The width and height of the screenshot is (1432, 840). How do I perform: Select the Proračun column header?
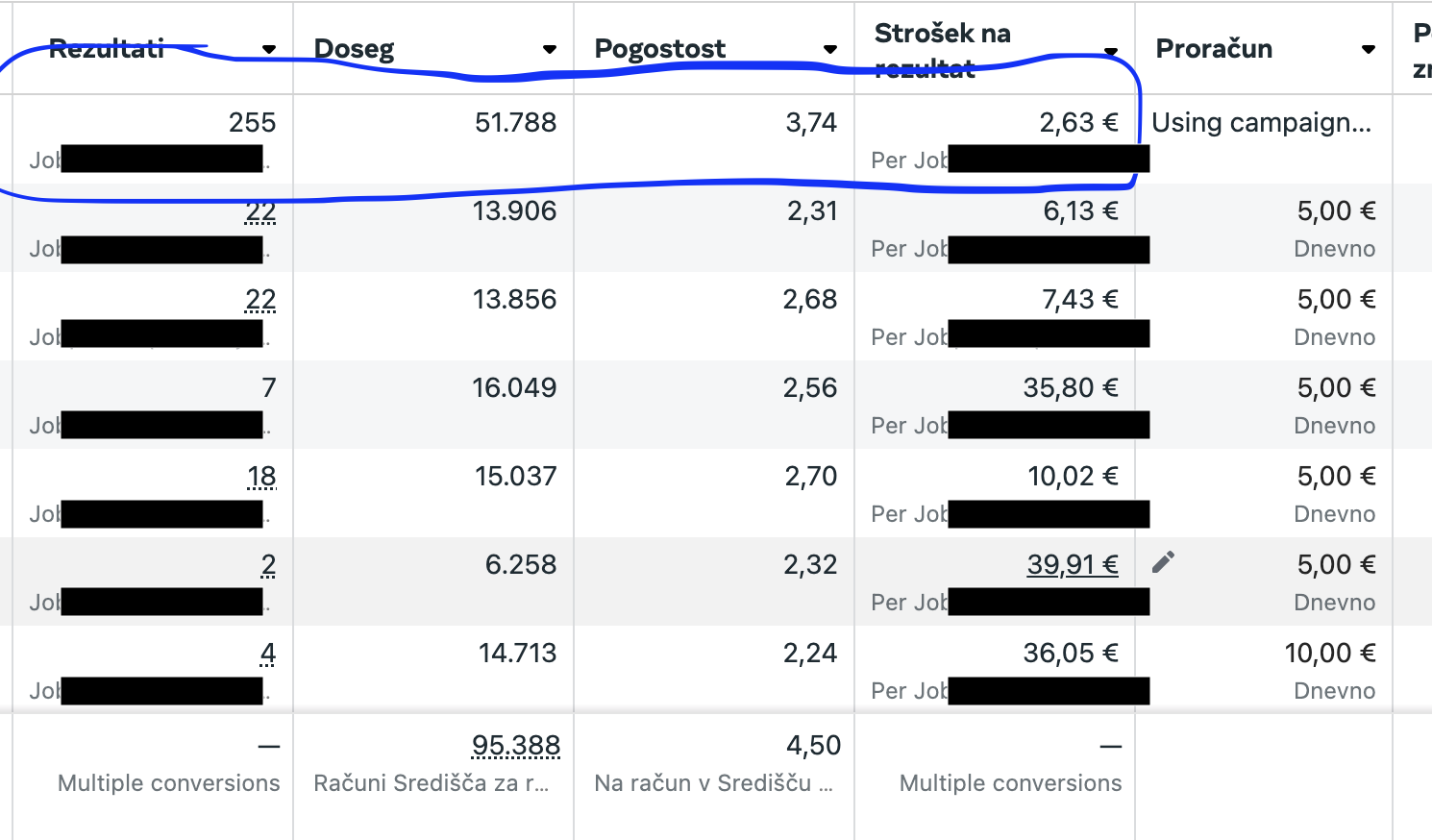tap(1214, 49)
